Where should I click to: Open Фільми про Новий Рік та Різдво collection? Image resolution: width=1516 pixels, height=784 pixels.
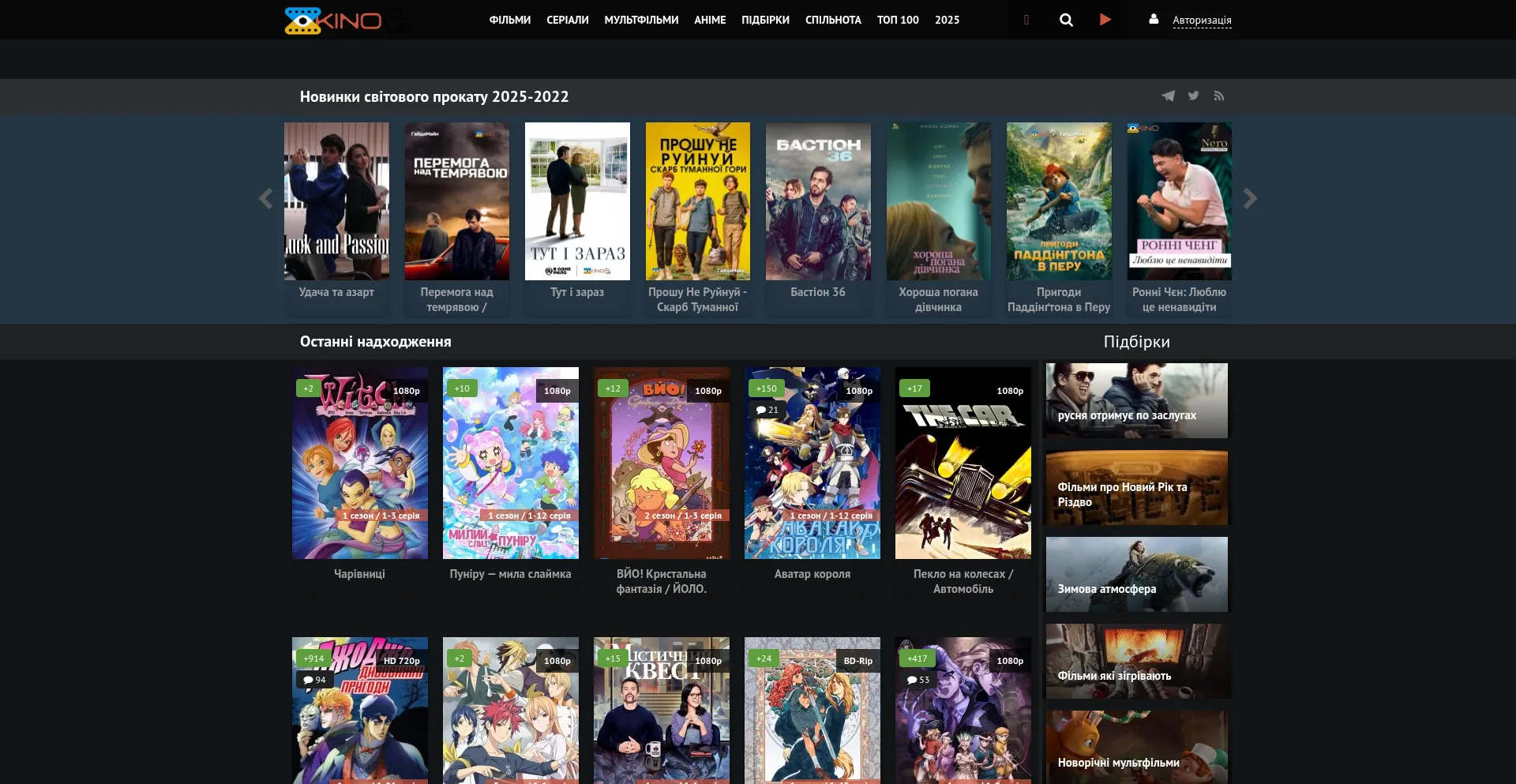[x=1136, y=488]
